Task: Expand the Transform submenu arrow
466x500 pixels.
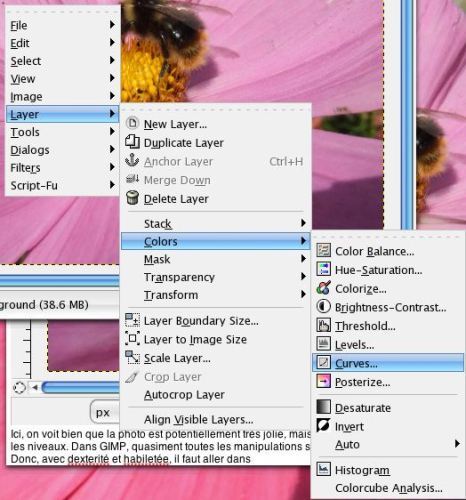Action: click(x=303, y=294)
